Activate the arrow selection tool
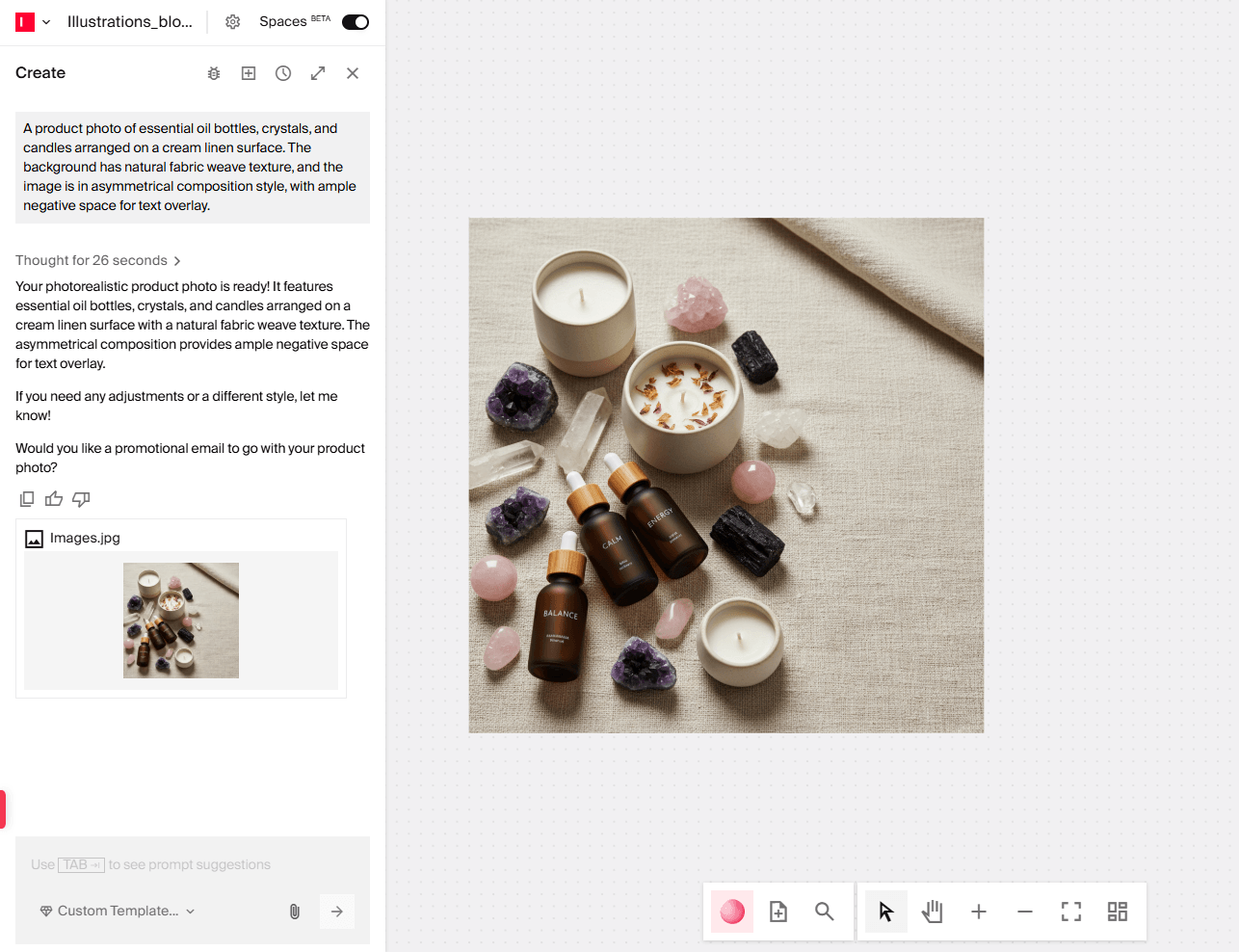The image size is (1239, 952). [885, 911]
